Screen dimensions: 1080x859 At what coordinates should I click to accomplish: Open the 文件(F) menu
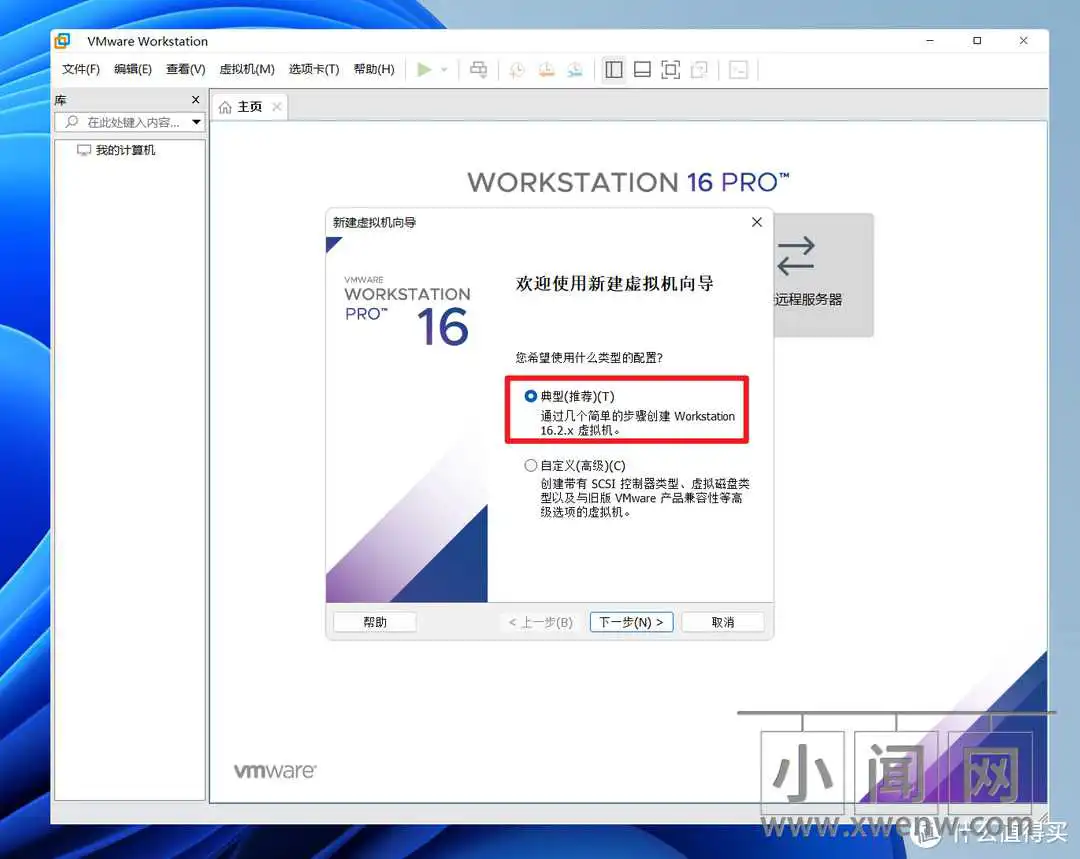click(x=81, y=70)
